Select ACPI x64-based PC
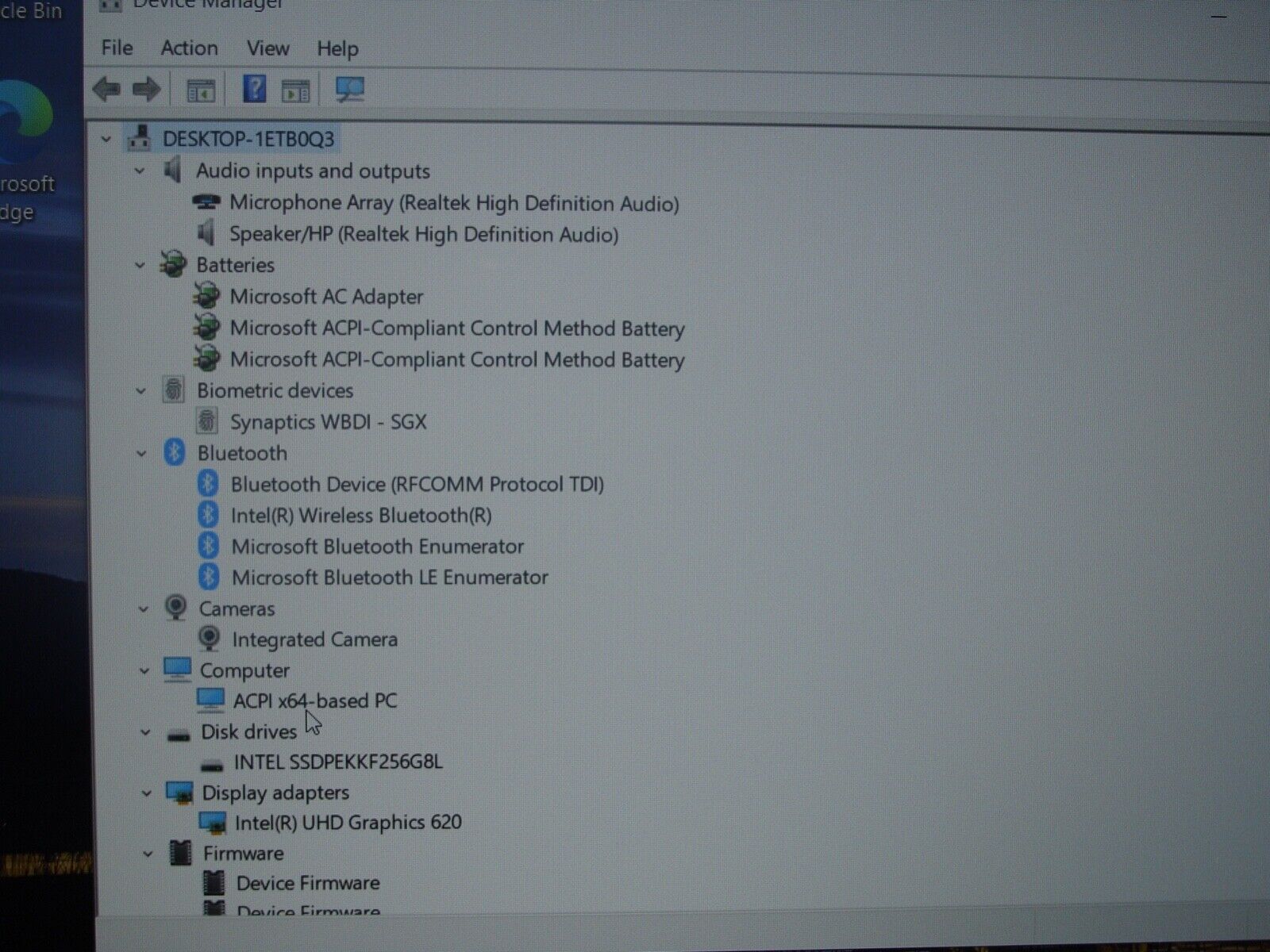Screen dimensions: 1270x952 [315, 701]
